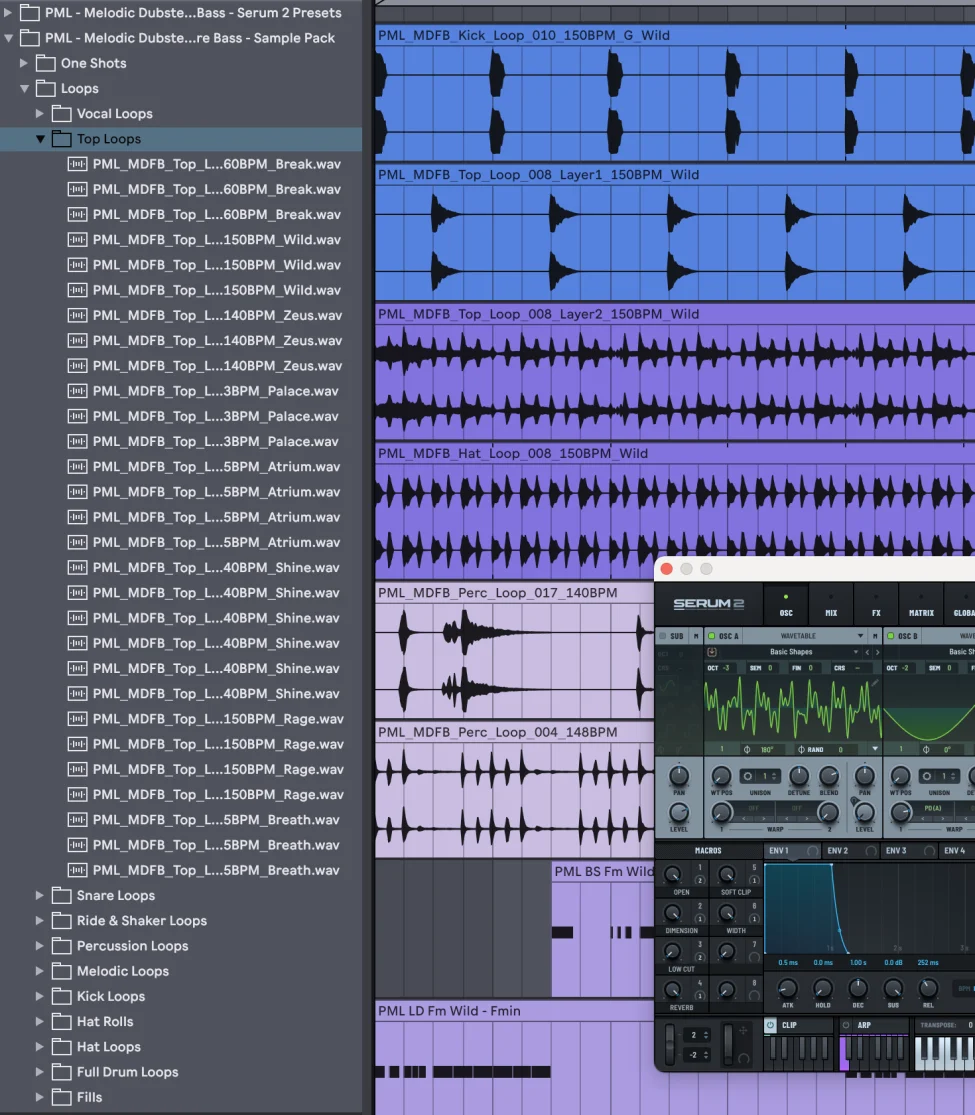The image size is (975, 1115).
Task: Click the OSC A phase icon beside 180°
Action: (x=747, y=749)
